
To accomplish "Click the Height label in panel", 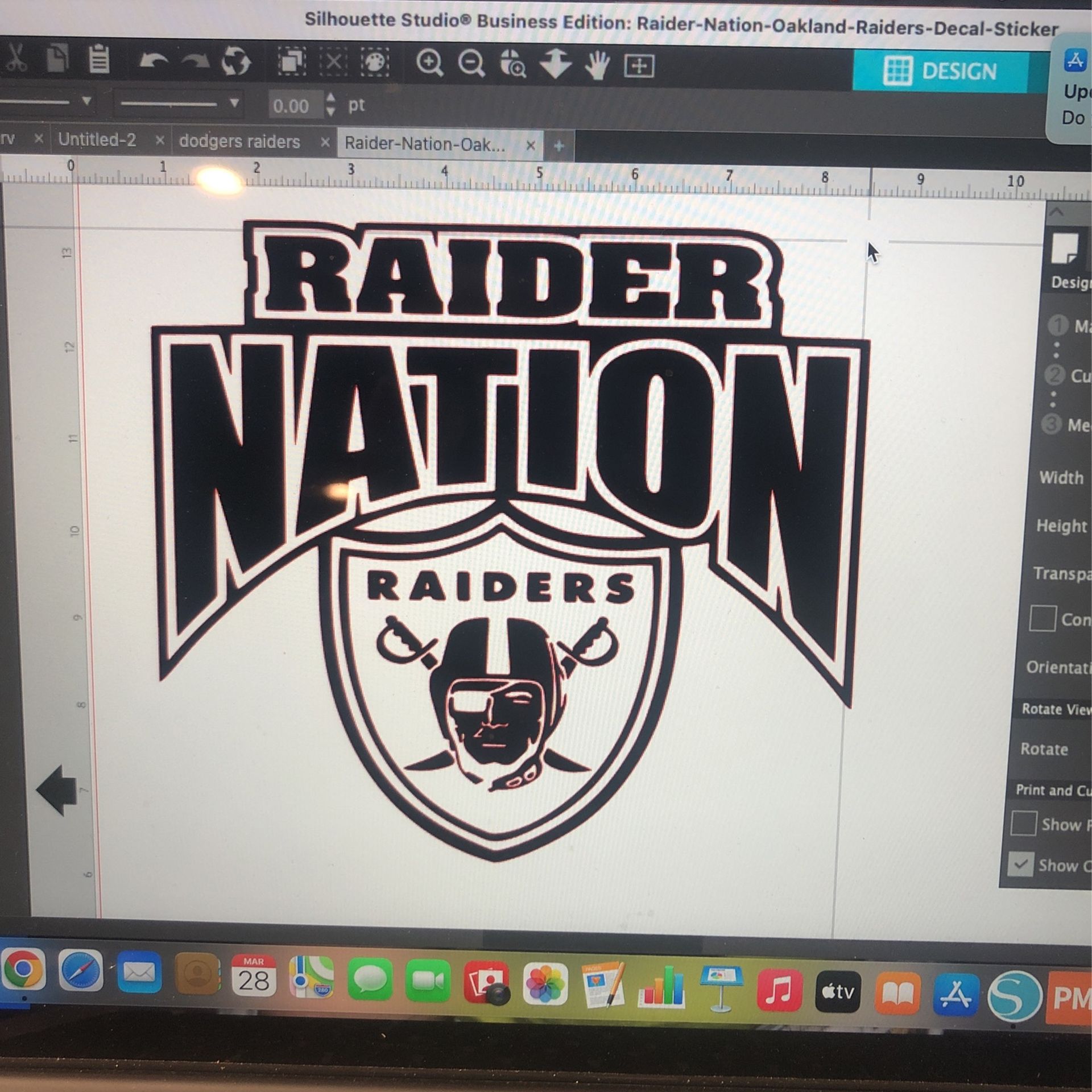I will (1061, 526).
